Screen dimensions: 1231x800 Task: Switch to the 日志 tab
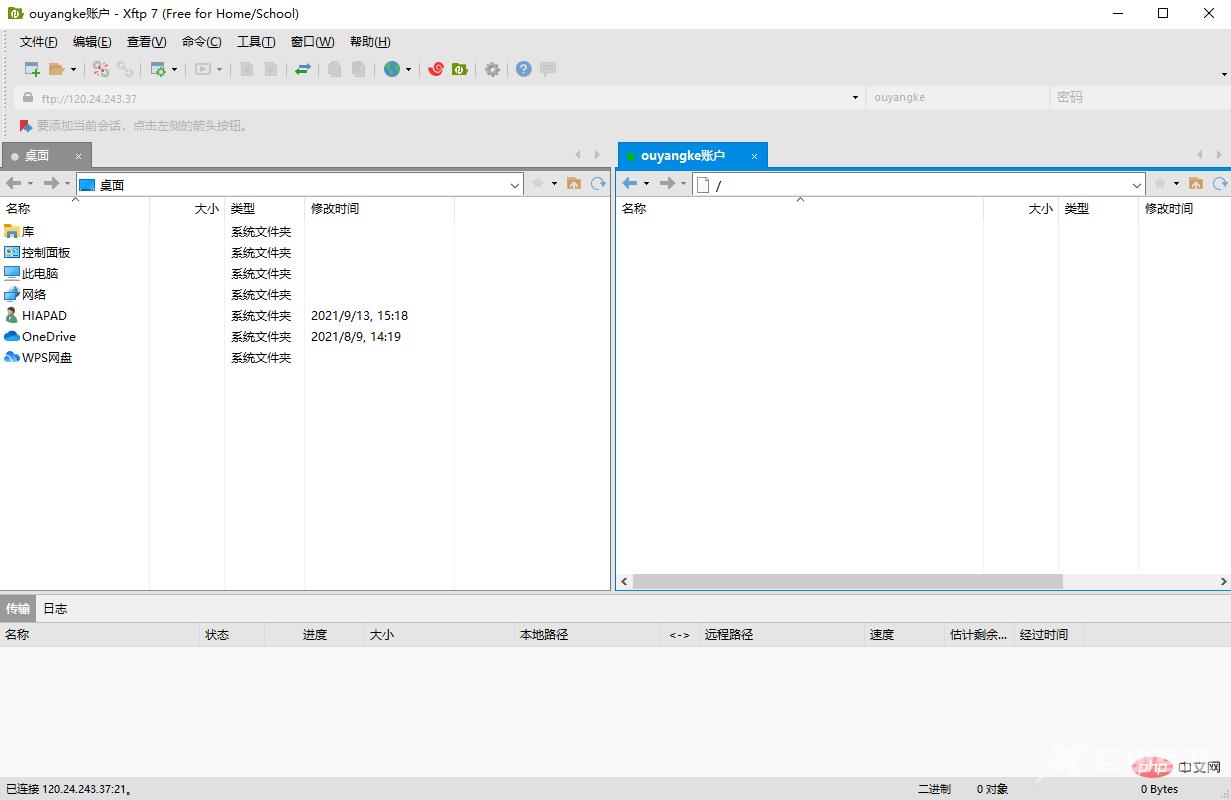point(55,607)
